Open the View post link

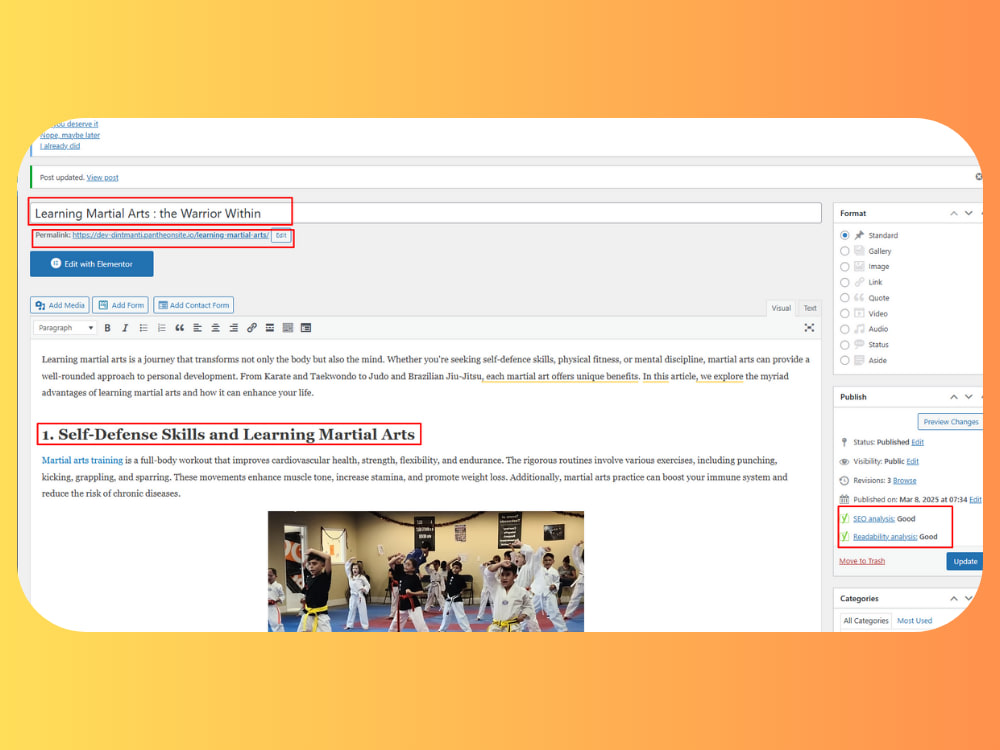click(103, 178)
